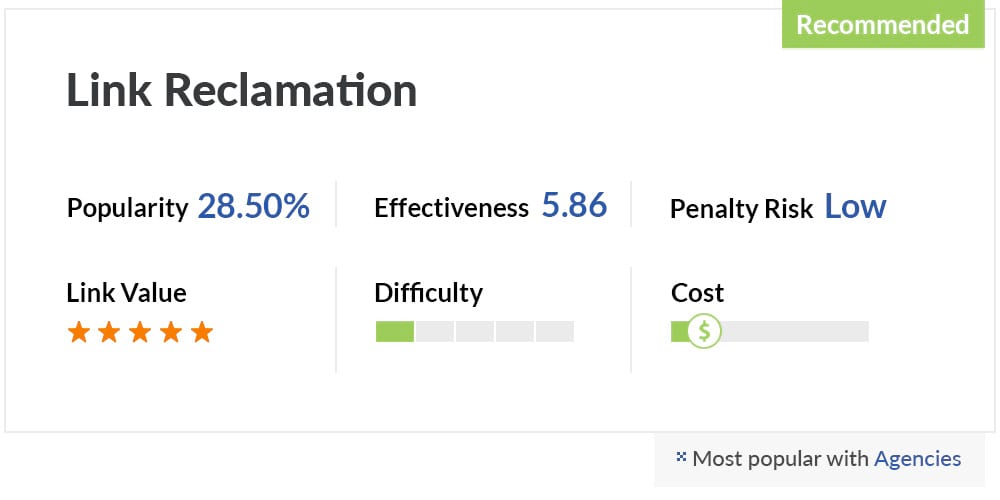1000x500 pixels.
Task: Select the second Difficulty bar segment
Action: point(435,331)
